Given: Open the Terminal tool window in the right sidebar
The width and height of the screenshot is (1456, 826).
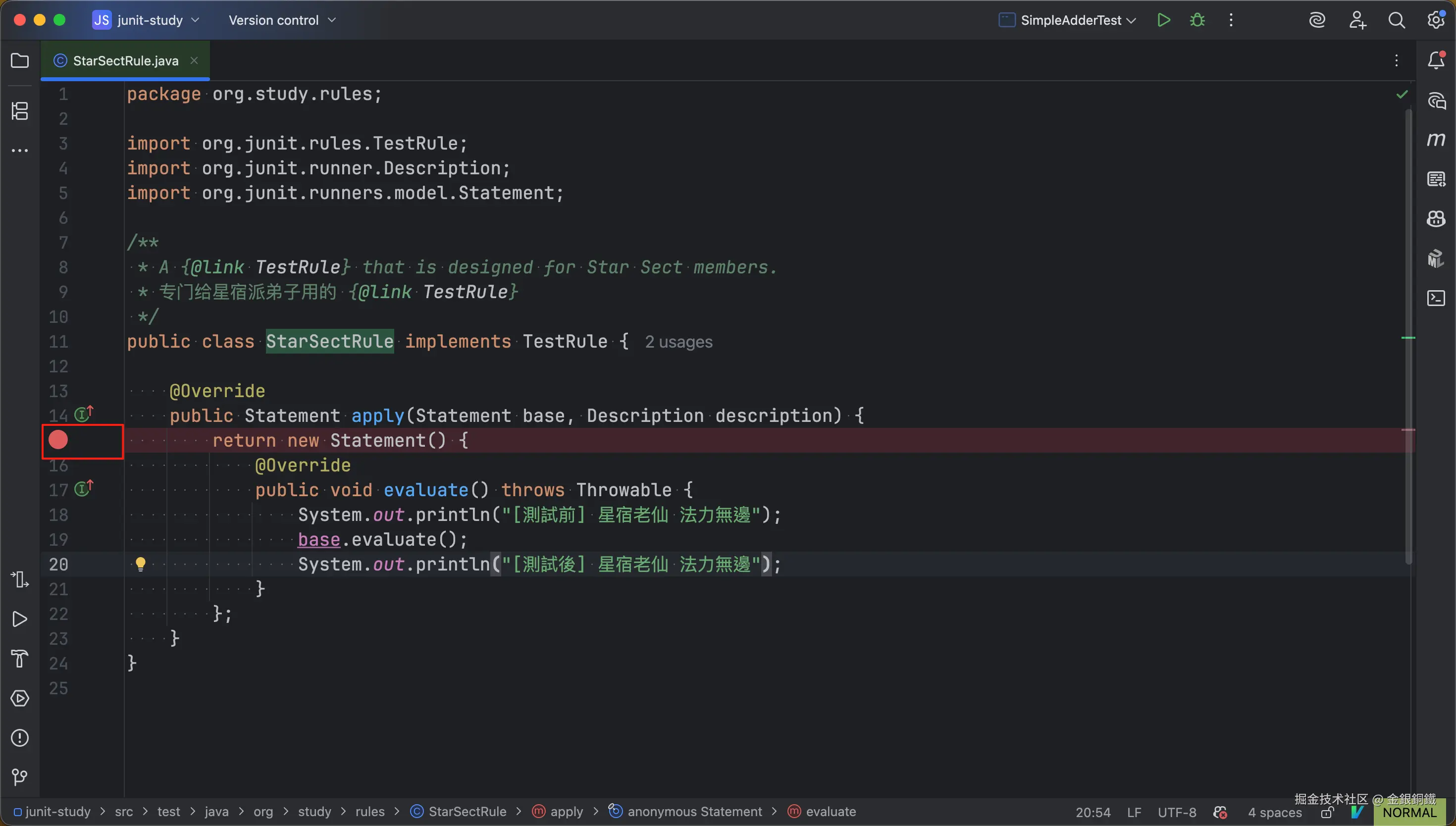Looking at the screenshot, I should click(1436, 298).
